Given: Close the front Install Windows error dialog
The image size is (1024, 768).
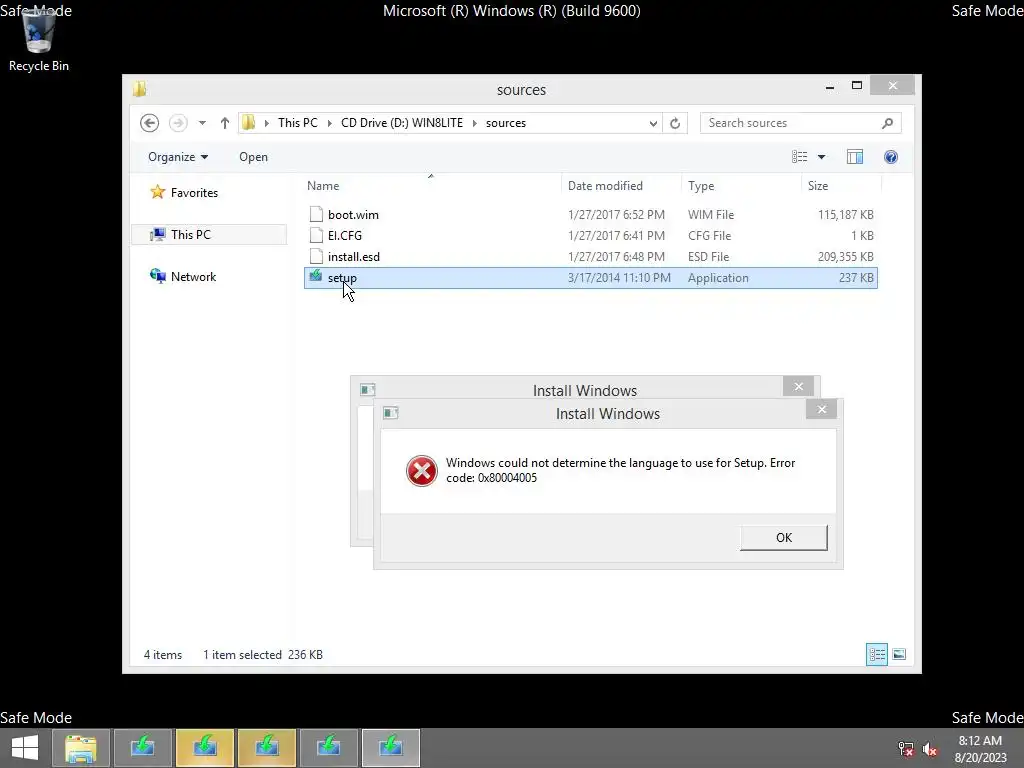Looking at the screenshot, I should pos(822,409).
